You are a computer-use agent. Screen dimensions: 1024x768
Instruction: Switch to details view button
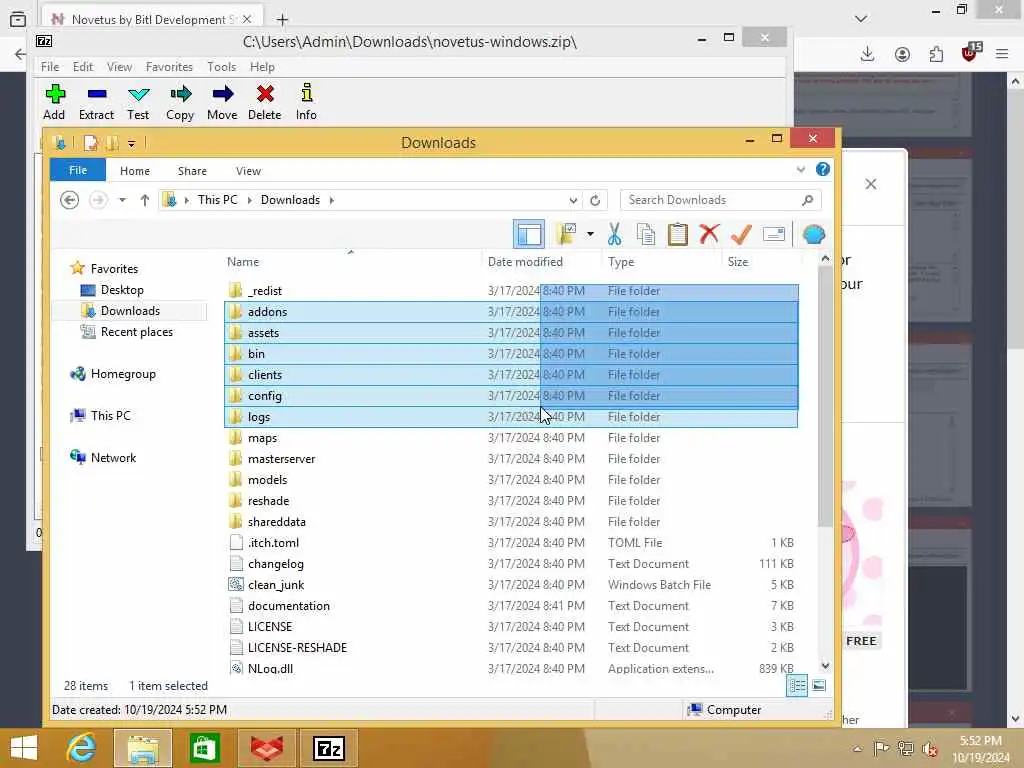(x=797, y=686)
